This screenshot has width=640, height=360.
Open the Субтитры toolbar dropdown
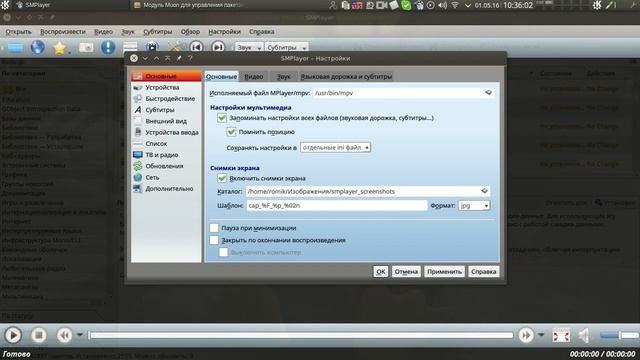click(286, 47)
